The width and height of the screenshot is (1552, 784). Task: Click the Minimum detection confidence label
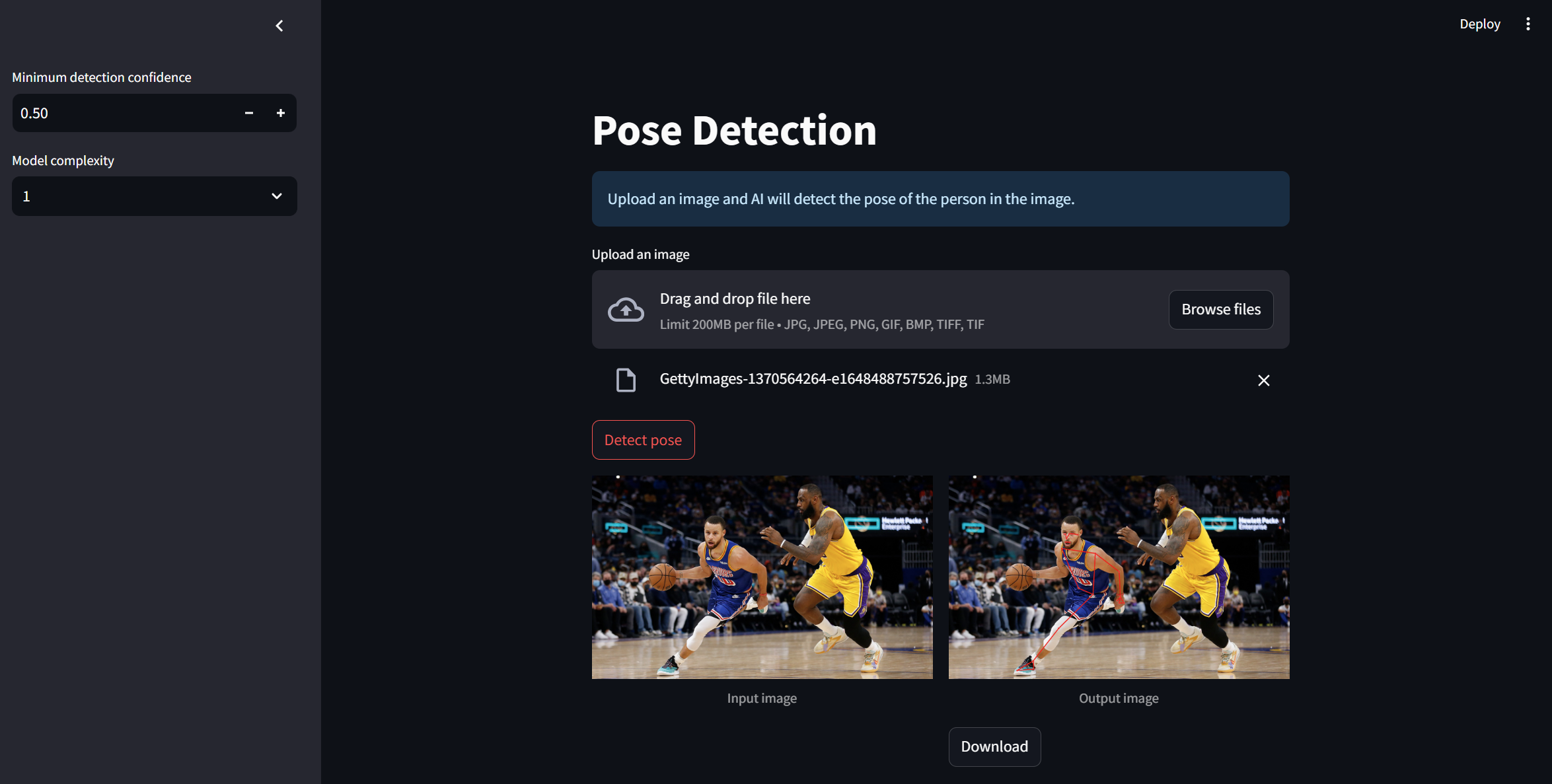point(102,77)
